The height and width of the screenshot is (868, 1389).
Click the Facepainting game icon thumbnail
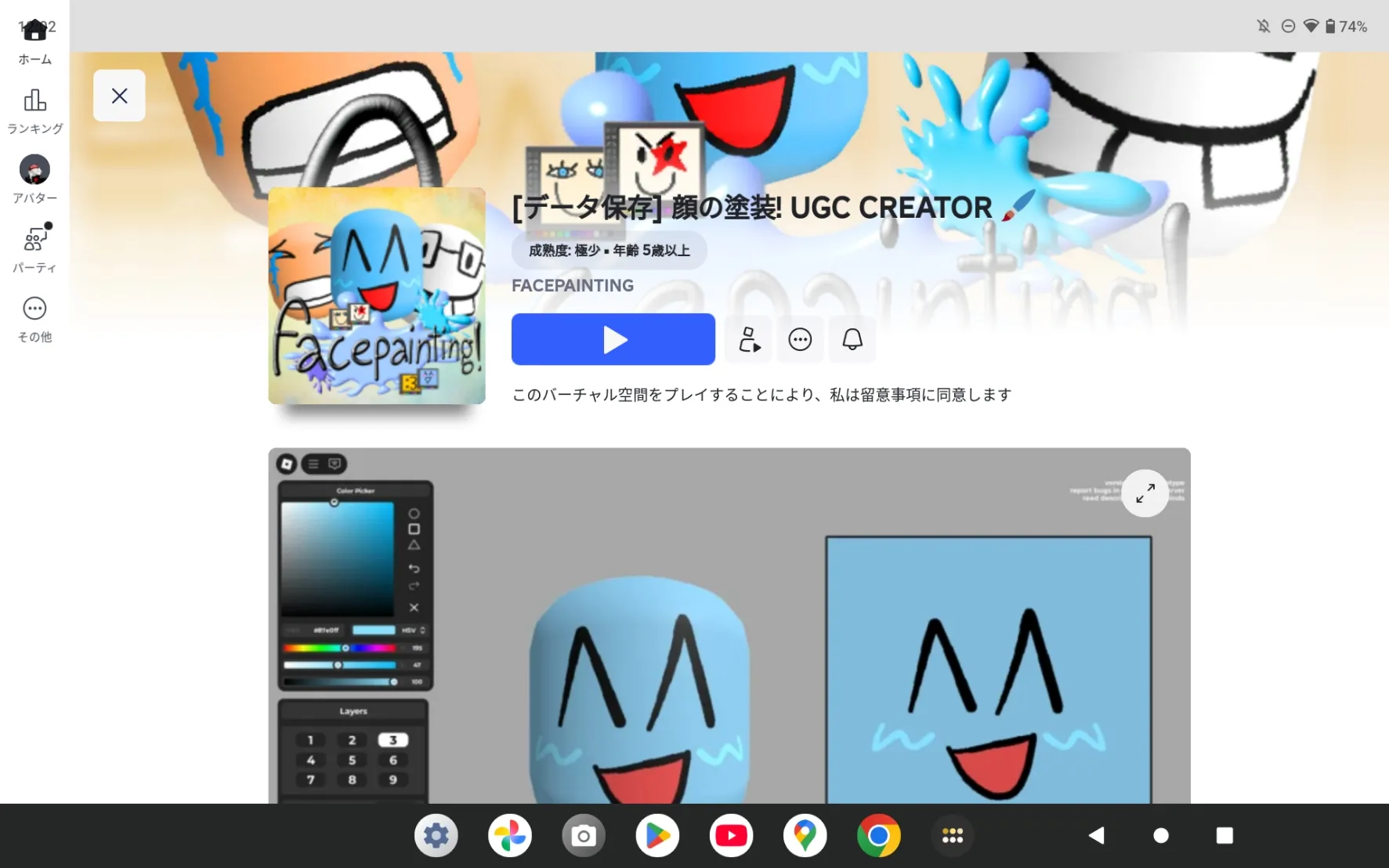tap(377, 295)
